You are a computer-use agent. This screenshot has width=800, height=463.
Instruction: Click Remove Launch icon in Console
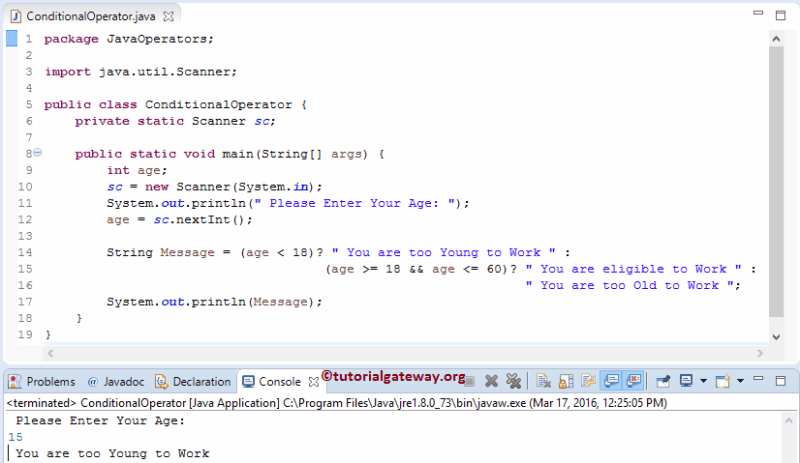[491, 381]
